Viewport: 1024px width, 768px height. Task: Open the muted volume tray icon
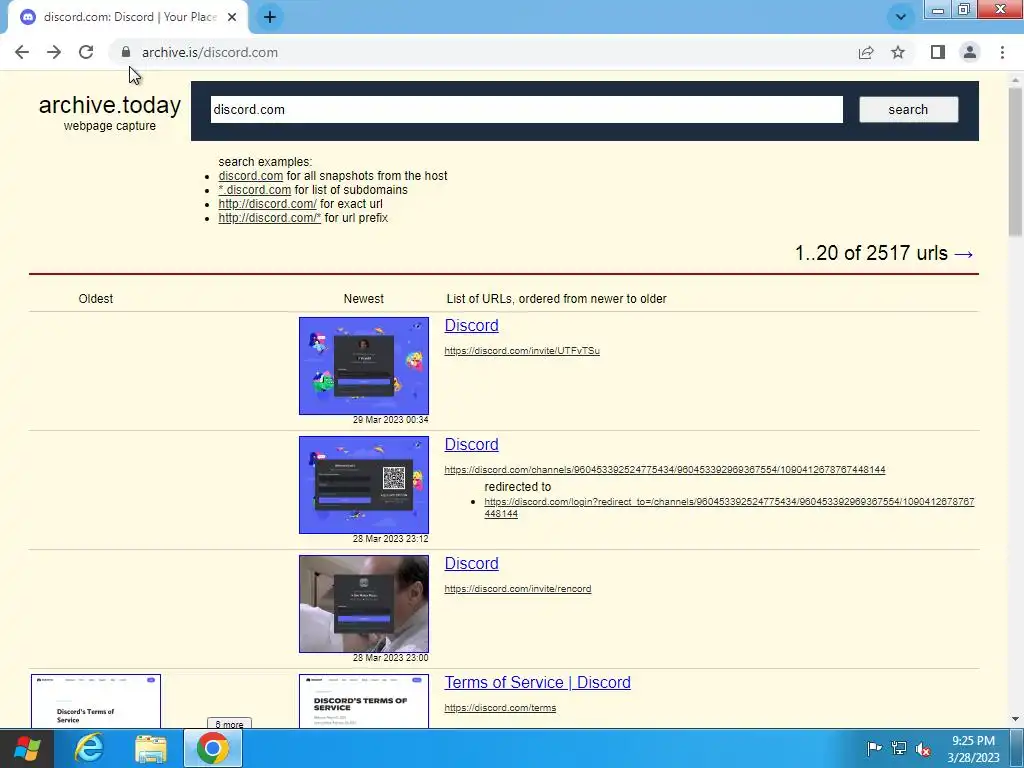tap(923, 748)
